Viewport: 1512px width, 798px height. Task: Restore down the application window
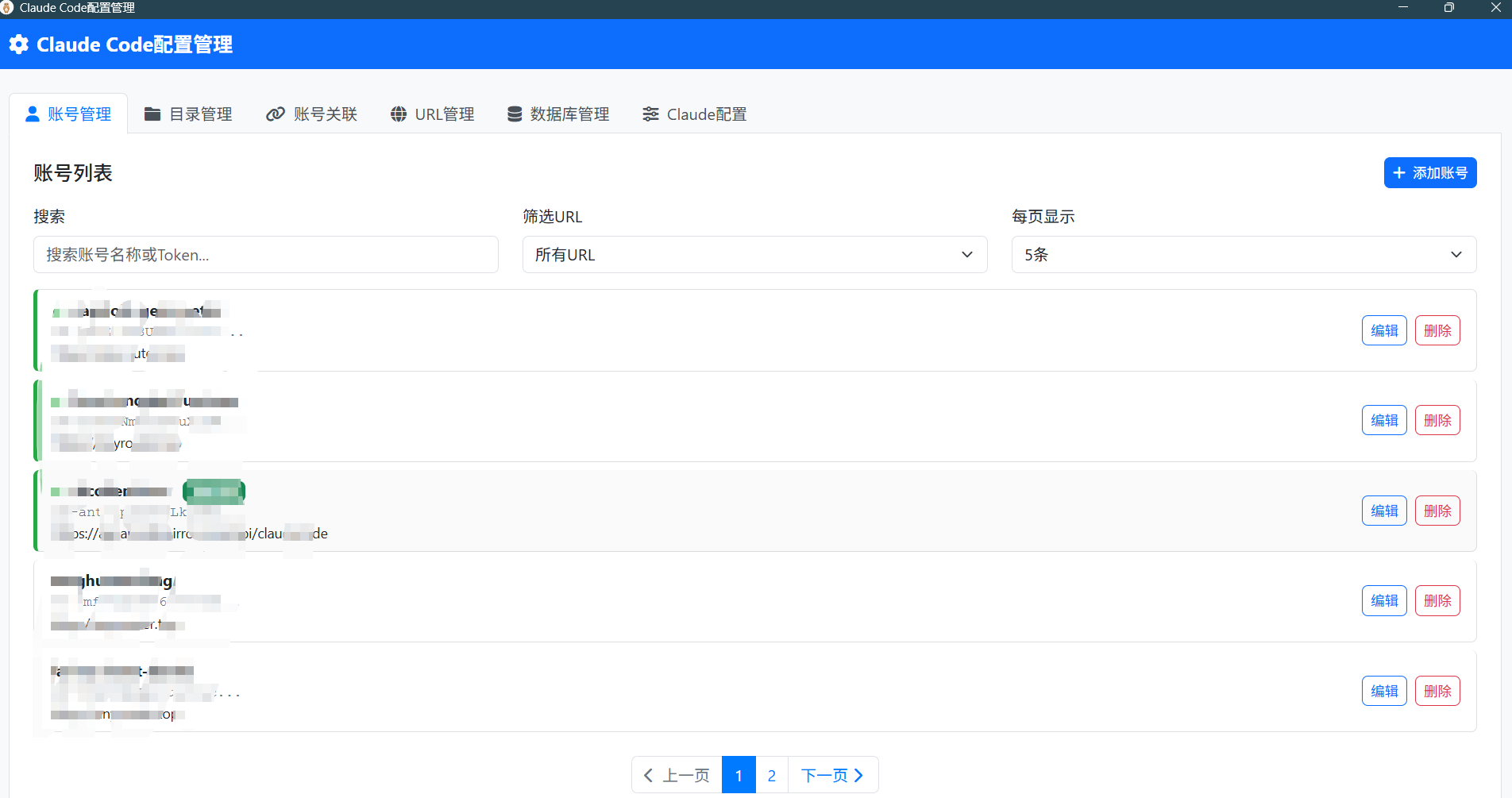click(1449, 8)
